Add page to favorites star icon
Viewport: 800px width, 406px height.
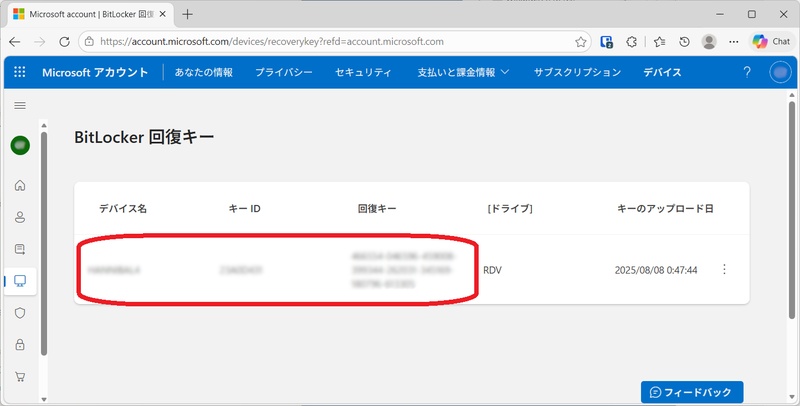pyautogui.click(x=581, y=42)
